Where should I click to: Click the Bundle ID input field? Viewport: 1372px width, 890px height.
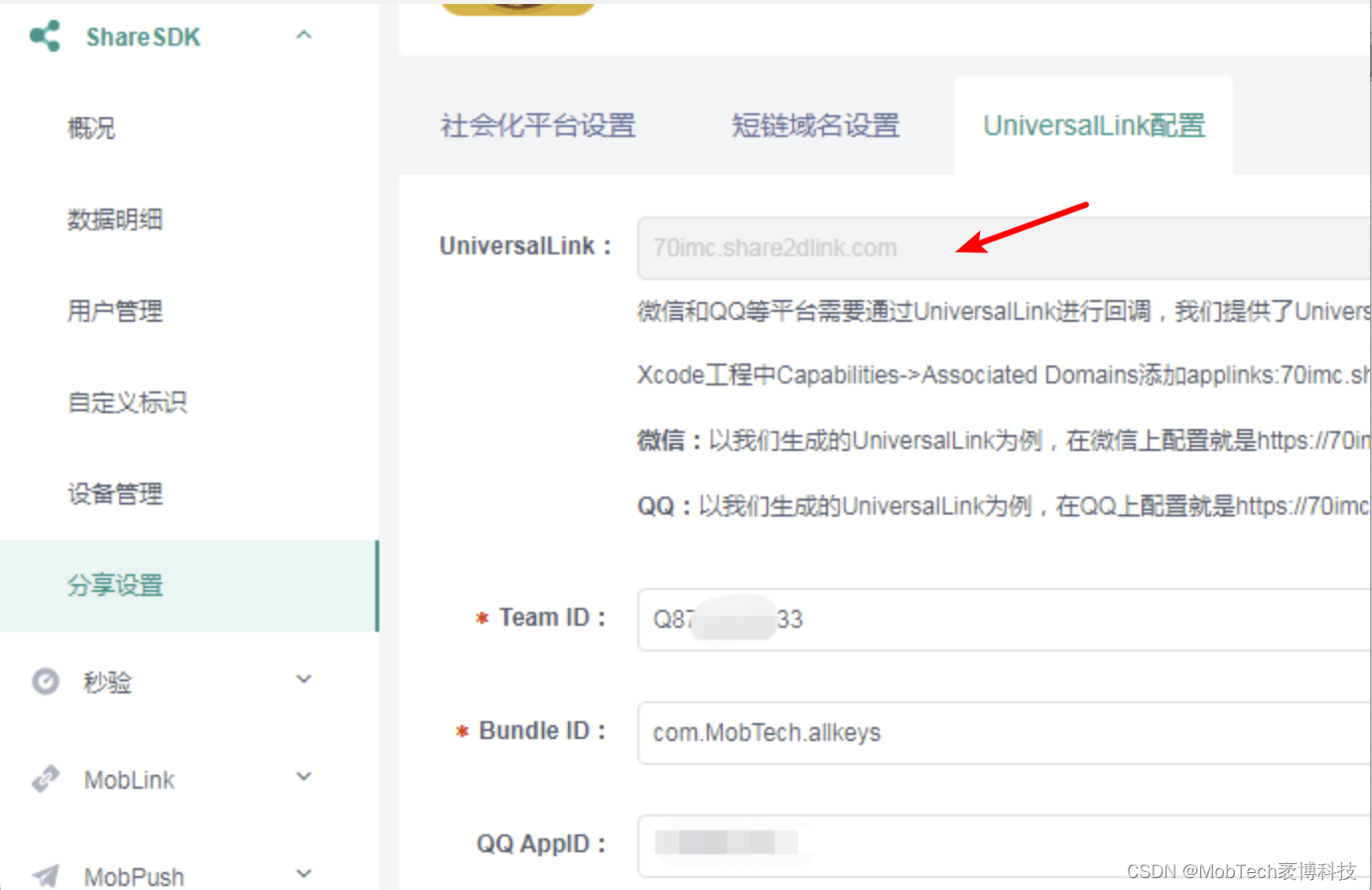[x=1004, y=732]
